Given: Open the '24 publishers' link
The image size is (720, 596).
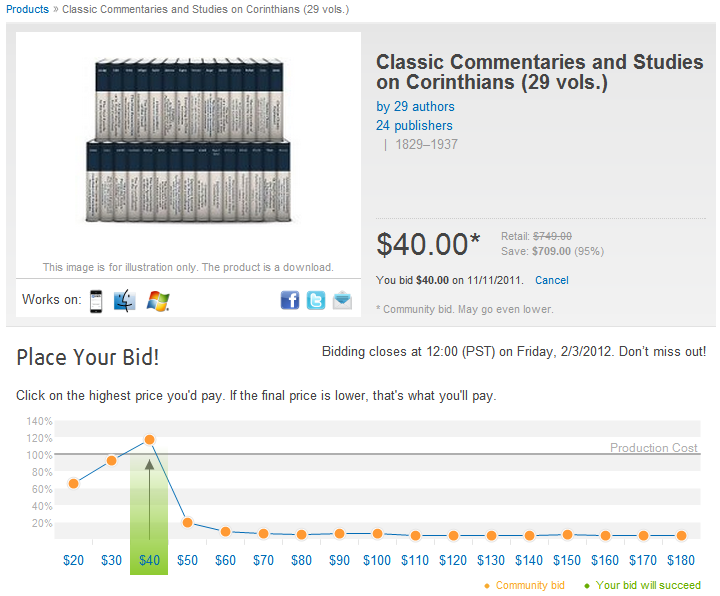Looking at the screenshot, I should [414, 125].
